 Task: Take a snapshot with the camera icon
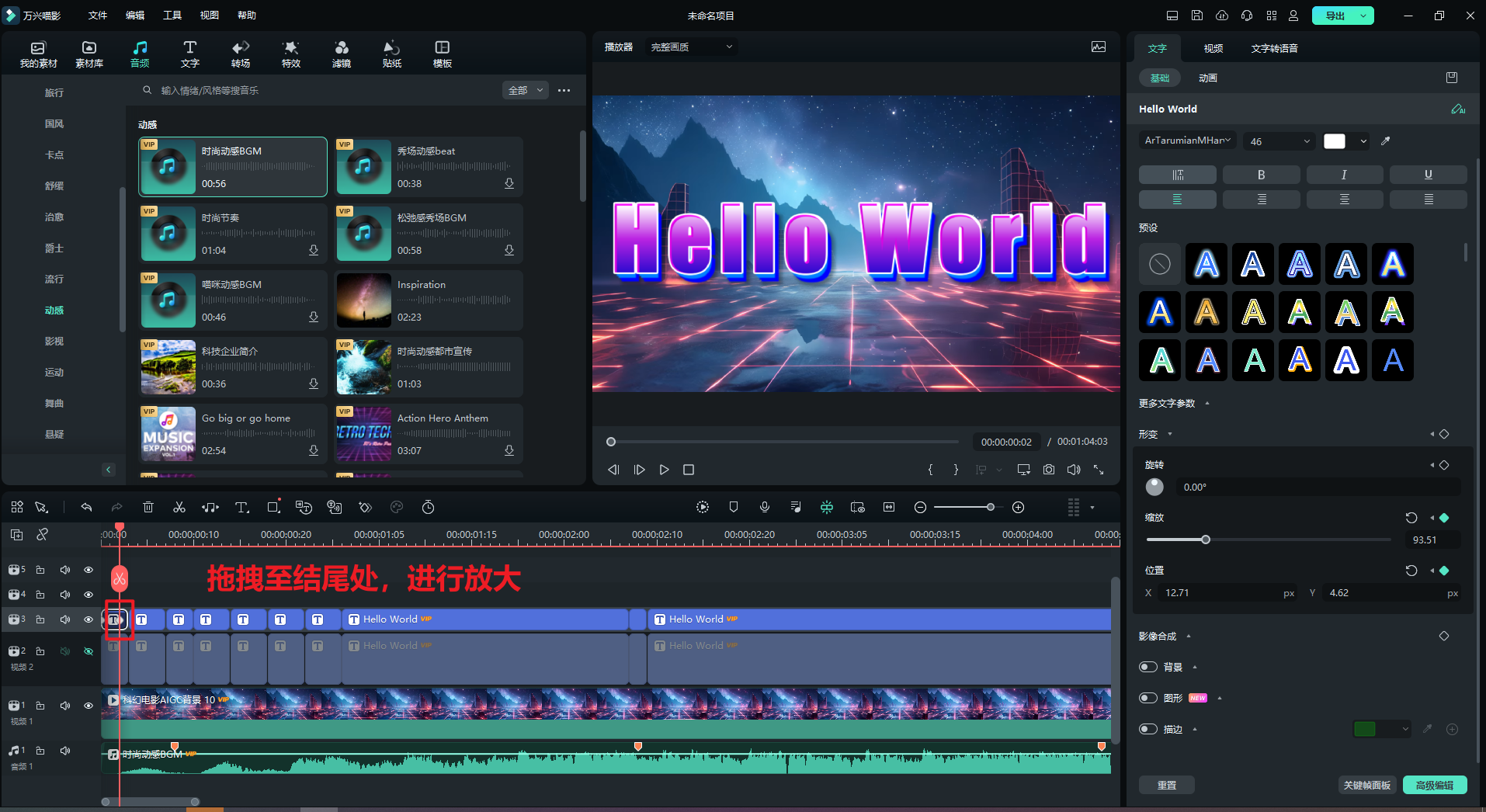pos(1049,470)
